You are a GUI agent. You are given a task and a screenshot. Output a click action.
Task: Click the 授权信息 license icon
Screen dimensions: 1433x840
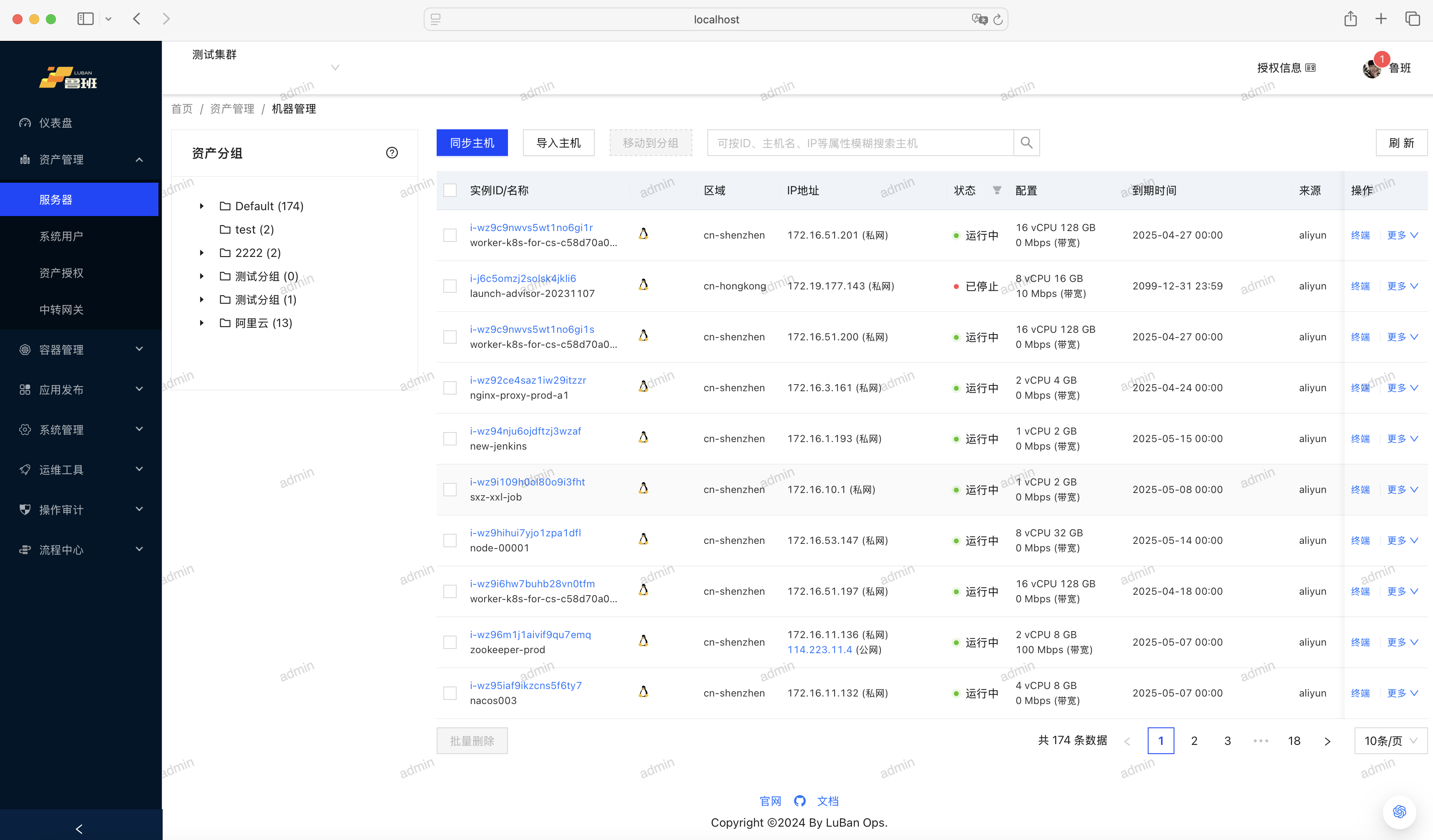click(1310, 68)
